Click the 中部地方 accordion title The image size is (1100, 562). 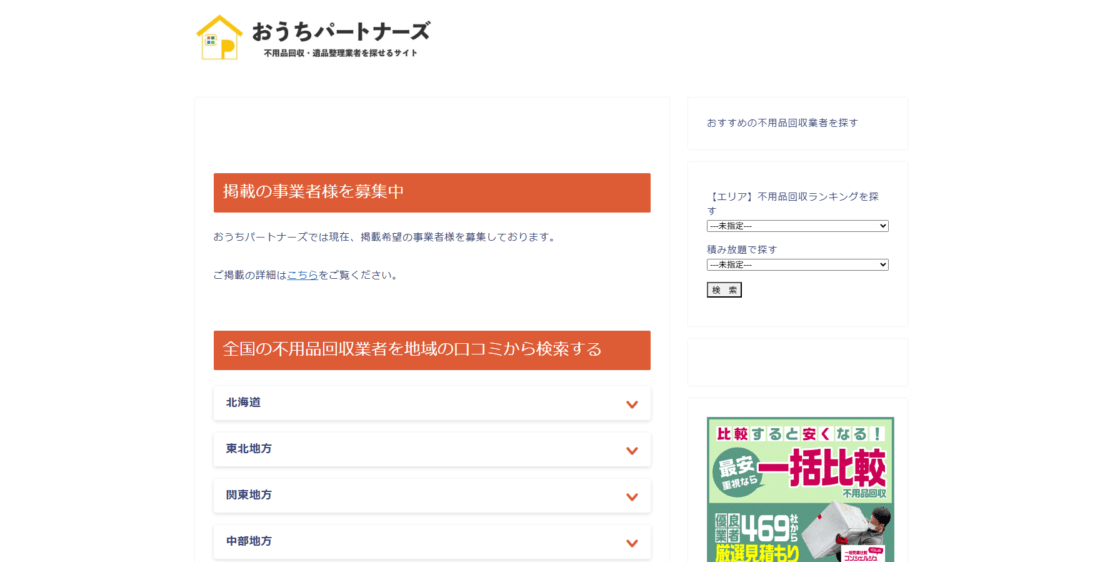tap(249, 541)
